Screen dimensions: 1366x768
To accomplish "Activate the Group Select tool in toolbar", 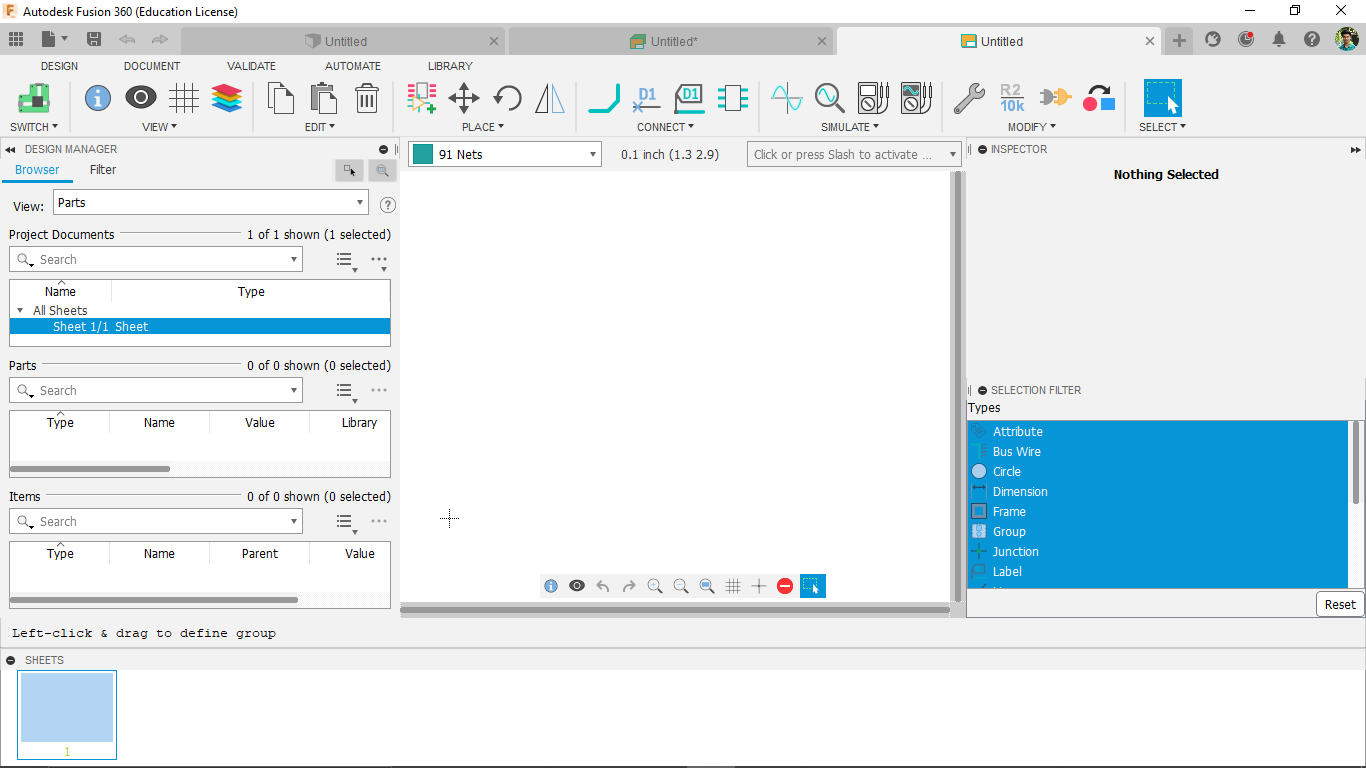I will point(1162,98).
